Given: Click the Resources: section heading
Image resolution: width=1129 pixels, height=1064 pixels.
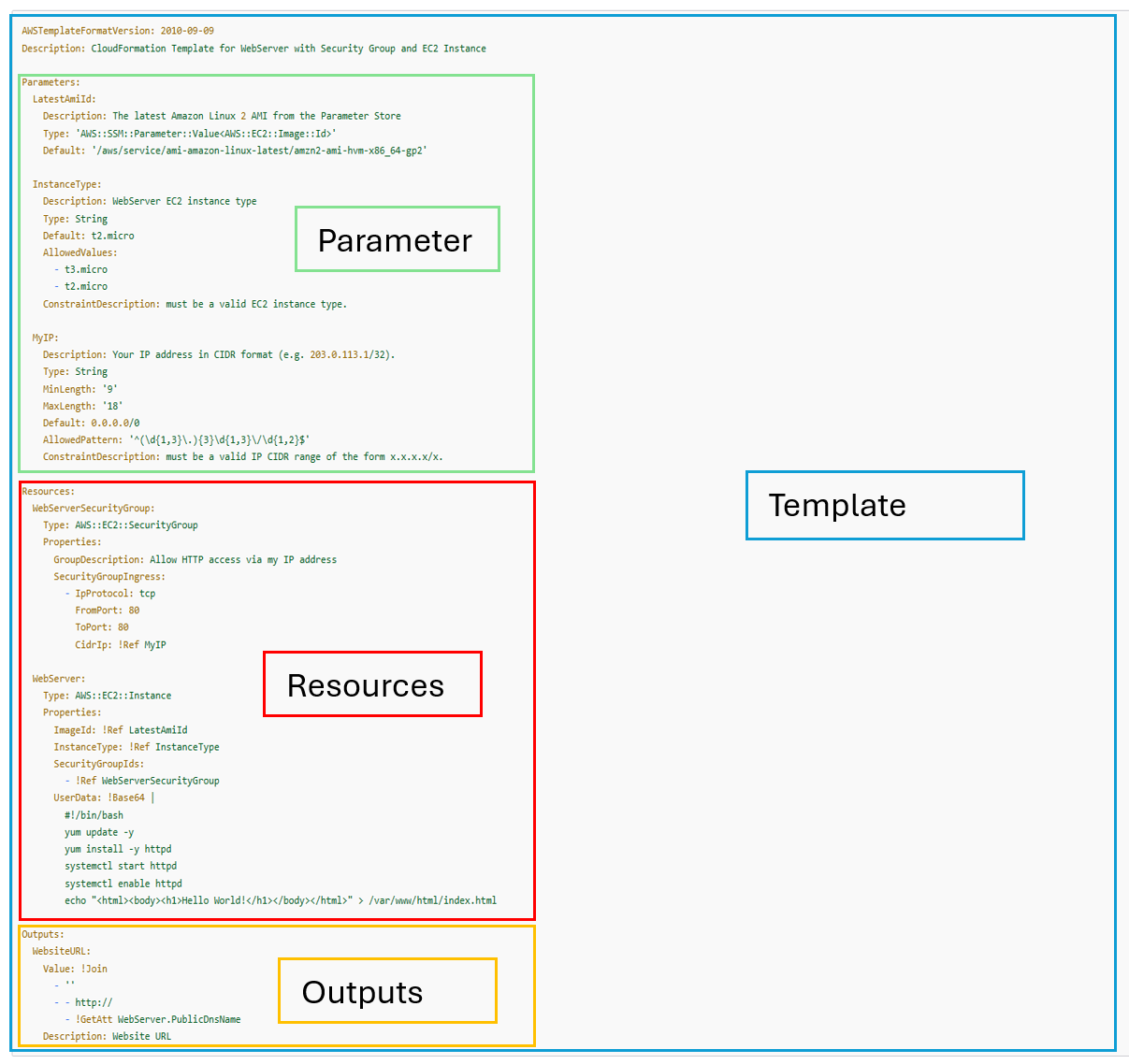Looking at the screenshot, I should click(x=48, y=491).
